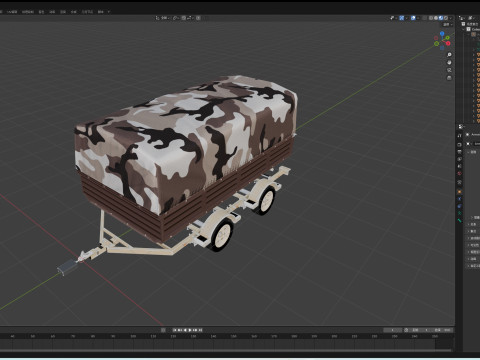Switch perspective/orthographic with grid button

(449, 78)
